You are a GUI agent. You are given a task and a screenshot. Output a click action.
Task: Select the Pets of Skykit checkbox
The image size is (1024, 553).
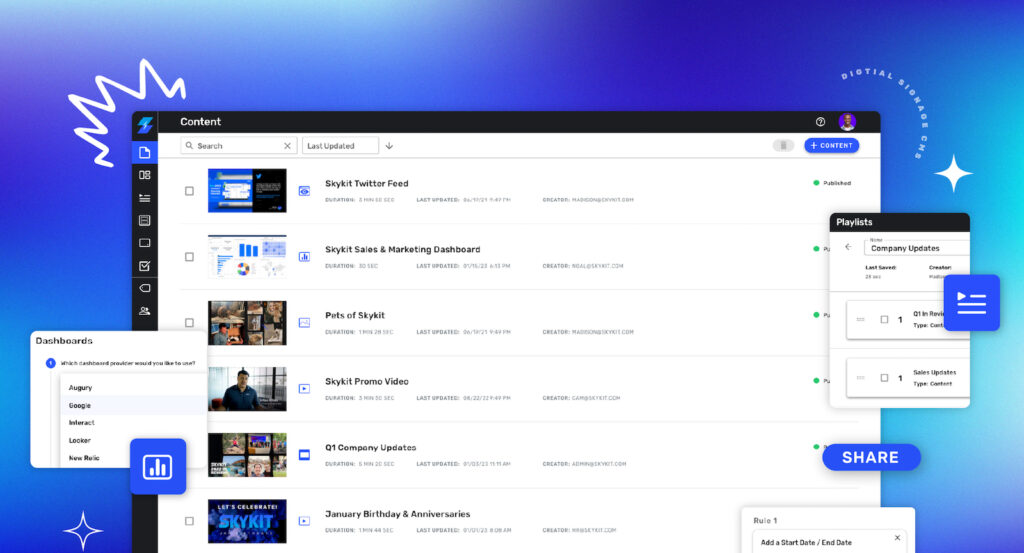(x=189, y=323)
